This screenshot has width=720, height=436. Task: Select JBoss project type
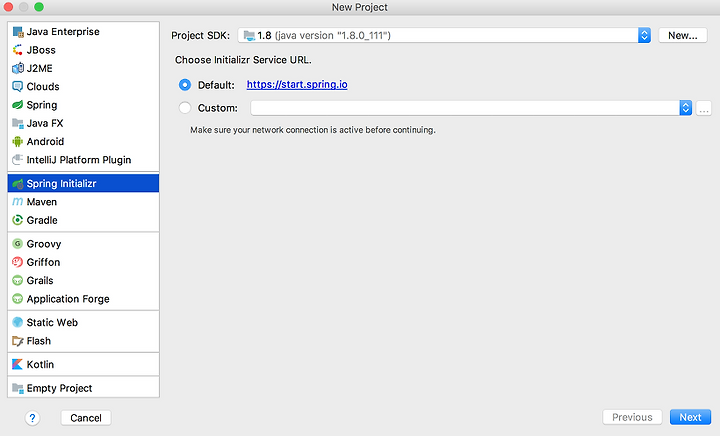(84, 50)
